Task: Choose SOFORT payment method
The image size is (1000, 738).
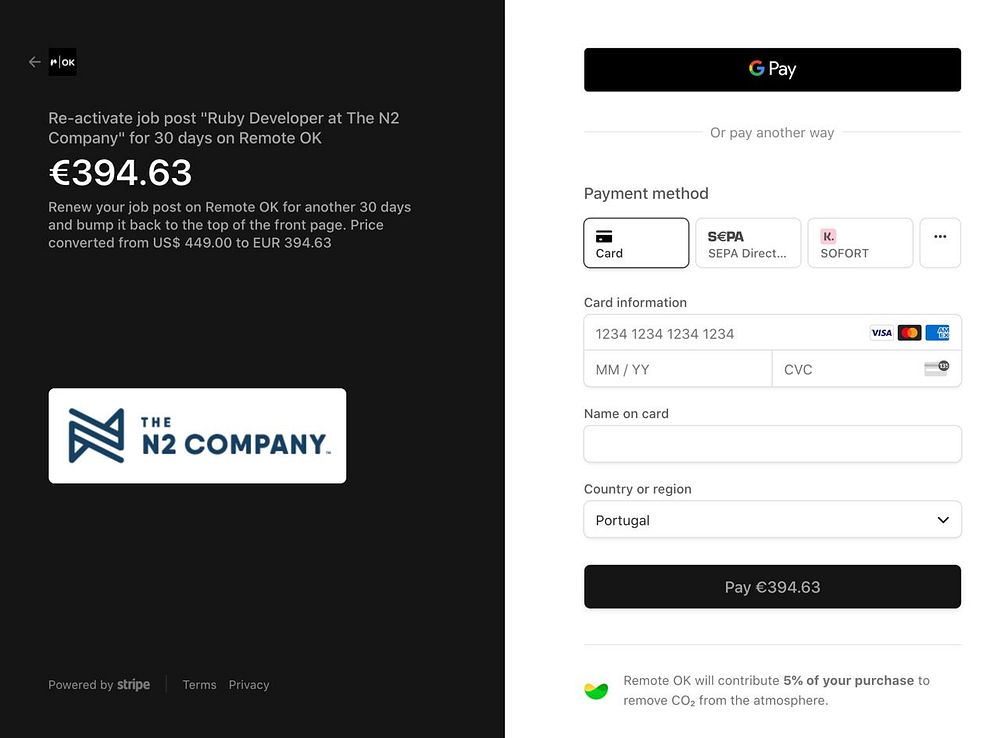Action: (860, 243)
